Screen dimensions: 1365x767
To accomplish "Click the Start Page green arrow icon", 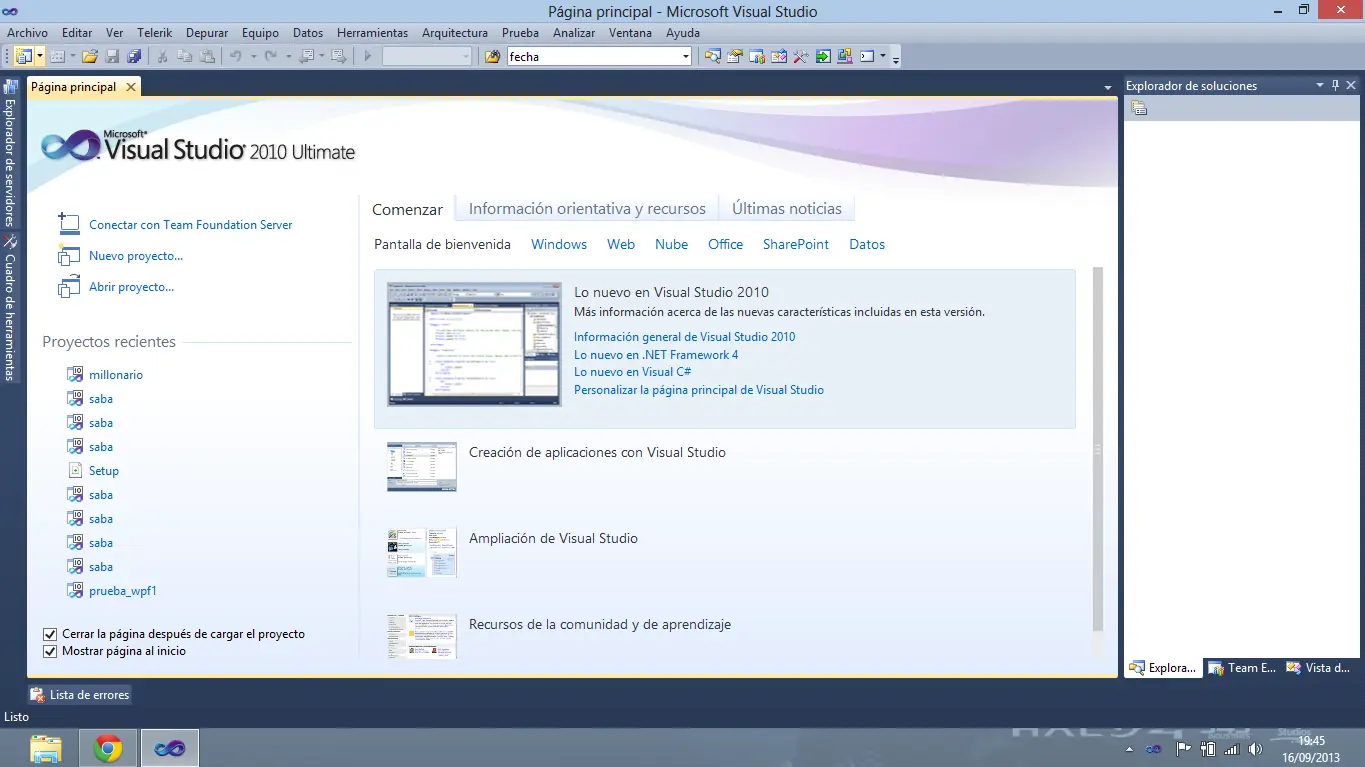I will pos(823,57).
